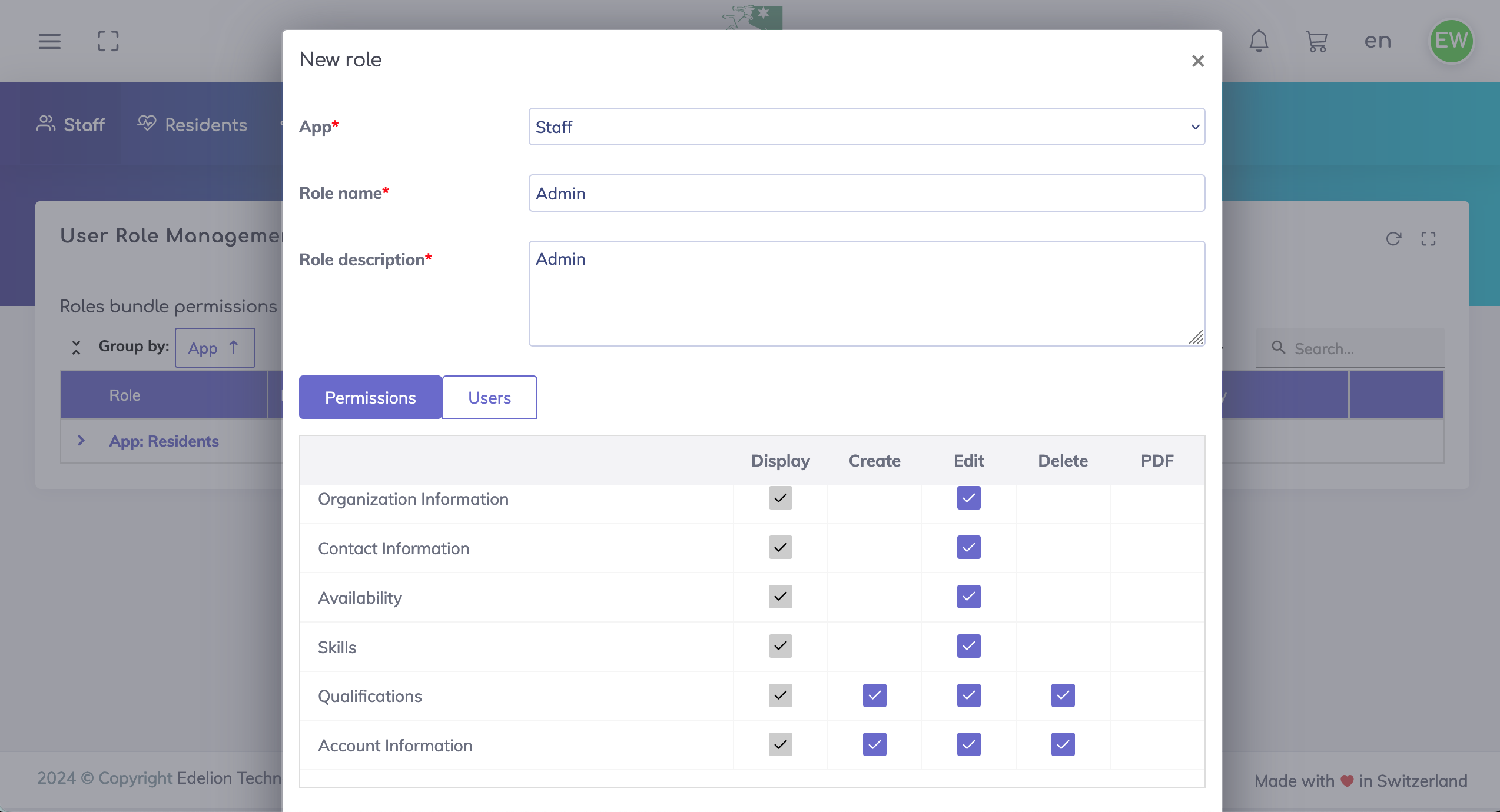
Task: Refresh the User Role Management panel
Action: tap(1393, 239)
